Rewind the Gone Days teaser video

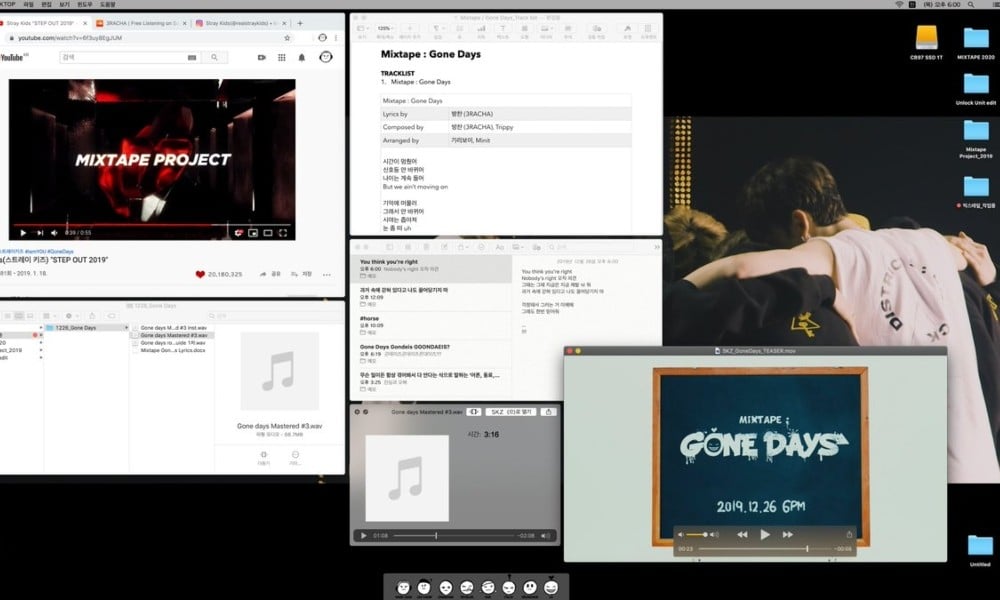(x=742, y=534)
